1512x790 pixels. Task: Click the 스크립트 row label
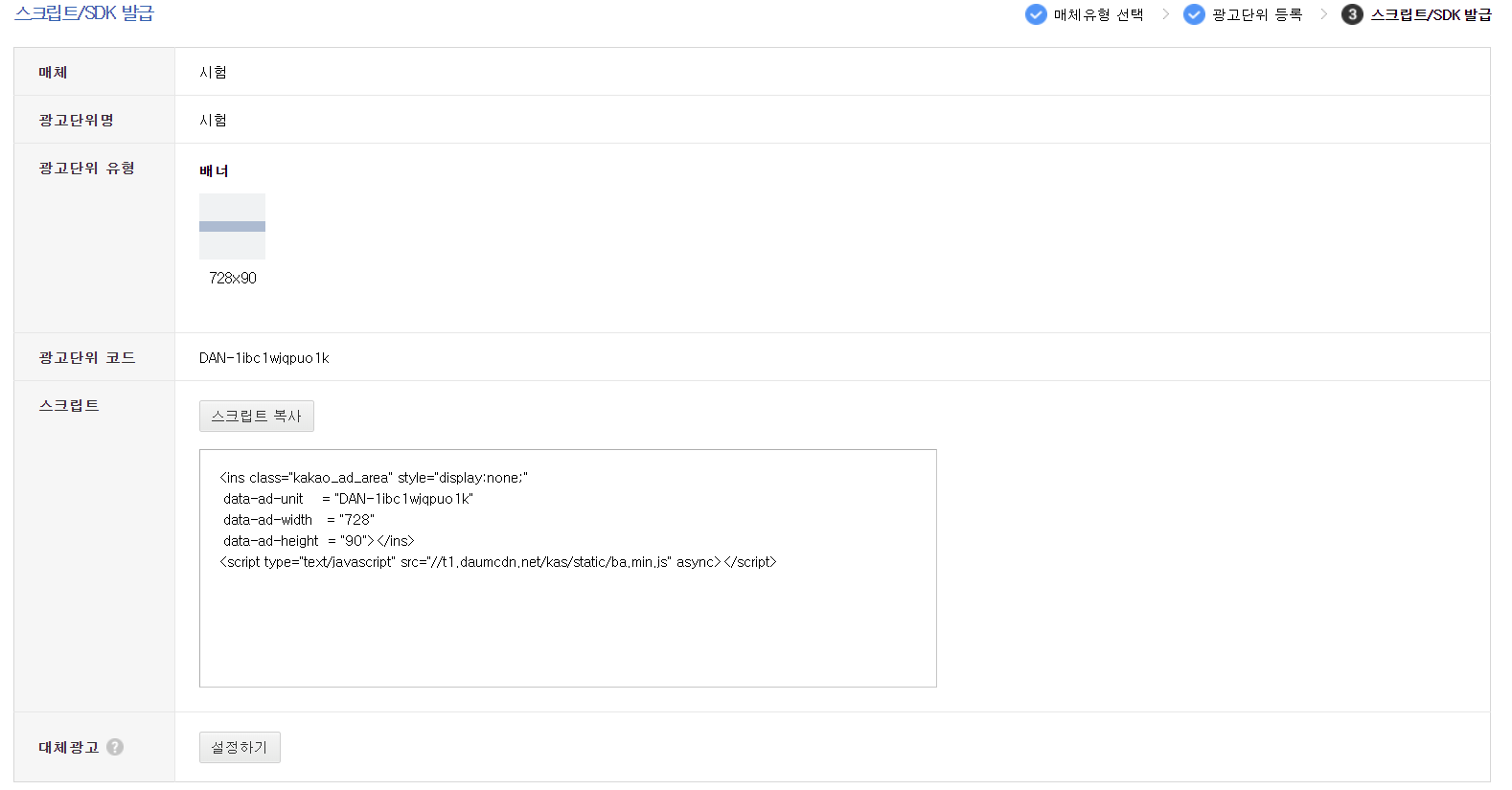click(69, 405)
